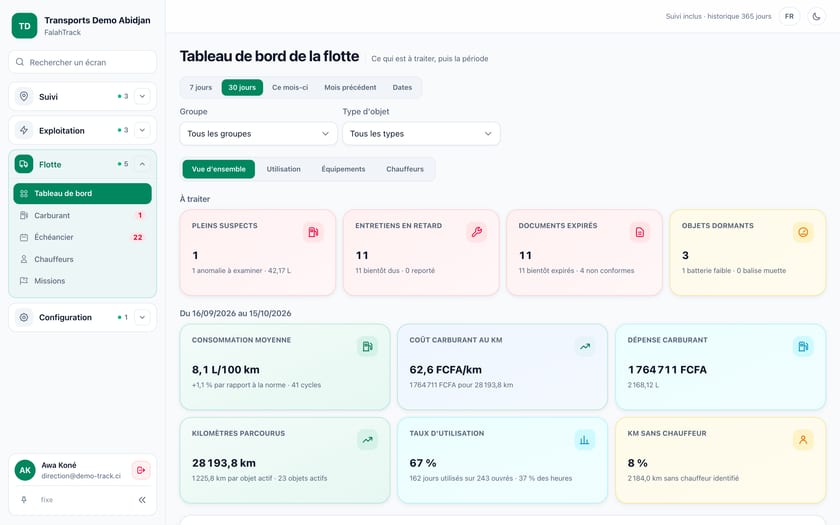Click the Rechercher un écran search field
The image size is (840, 525).
(82, 62)
